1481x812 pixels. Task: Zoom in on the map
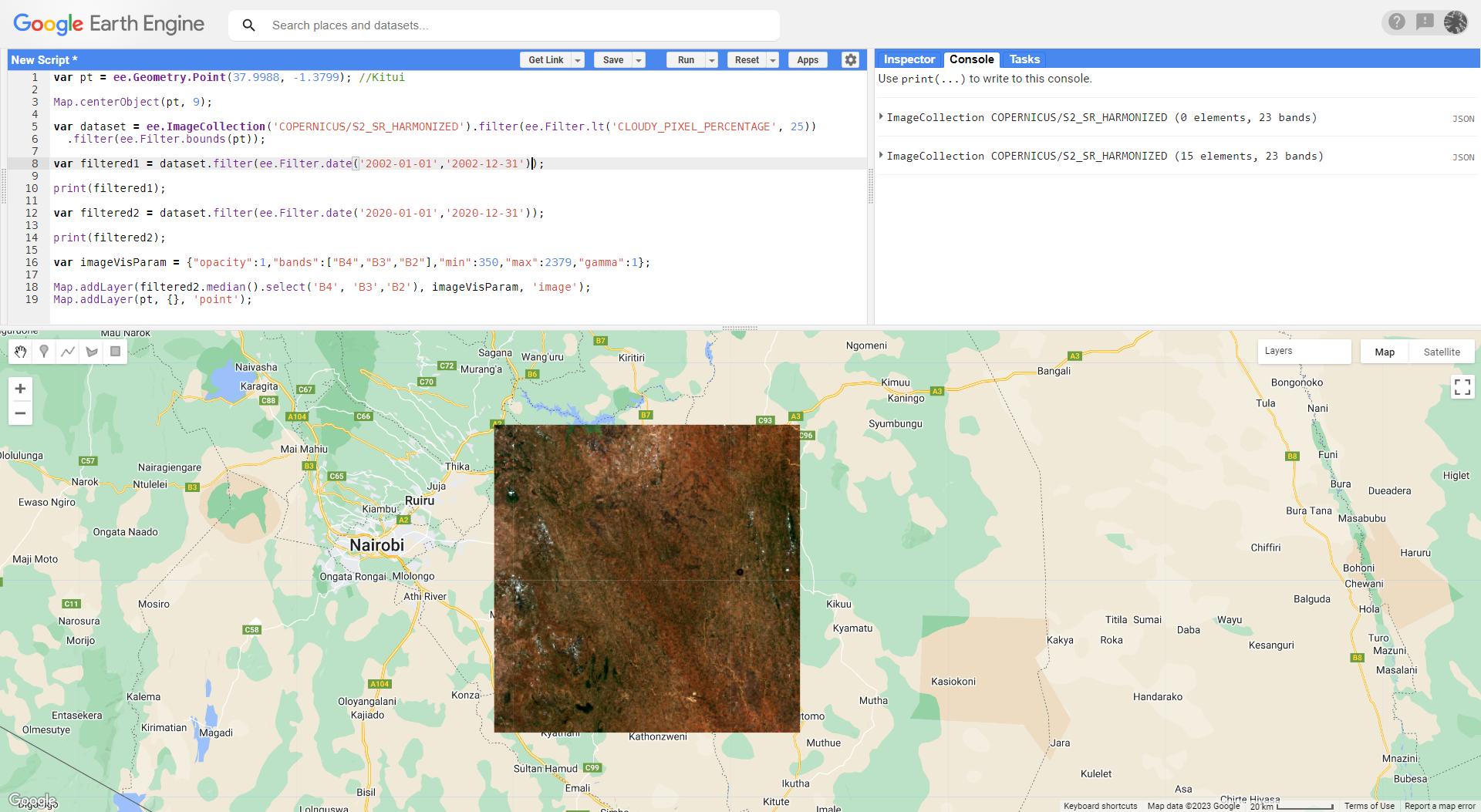[20, 389]
